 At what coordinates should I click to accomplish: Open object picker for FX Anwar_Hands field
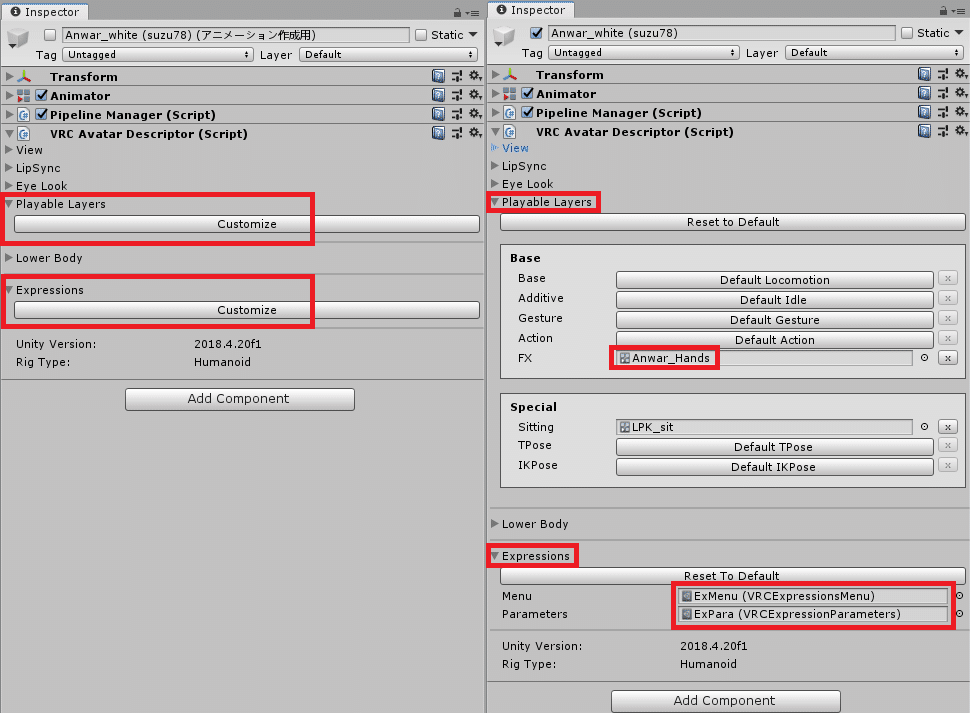click(x=924, y=357)
